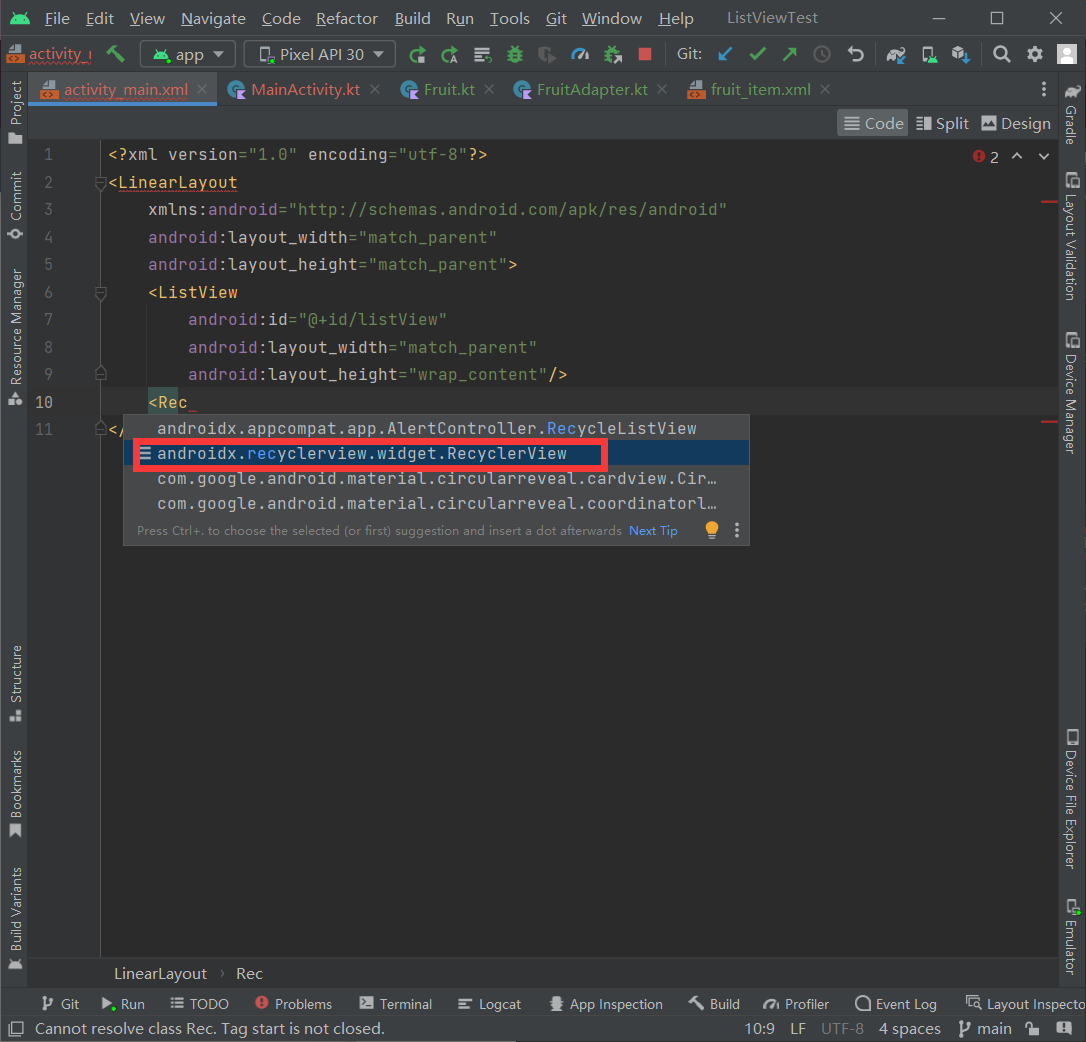Viewport: 1086px width, 1042px height.
Task: Select androidx.recyclerview.widget.RecyclerView suggestion
Action: click(x=362, y=454)
